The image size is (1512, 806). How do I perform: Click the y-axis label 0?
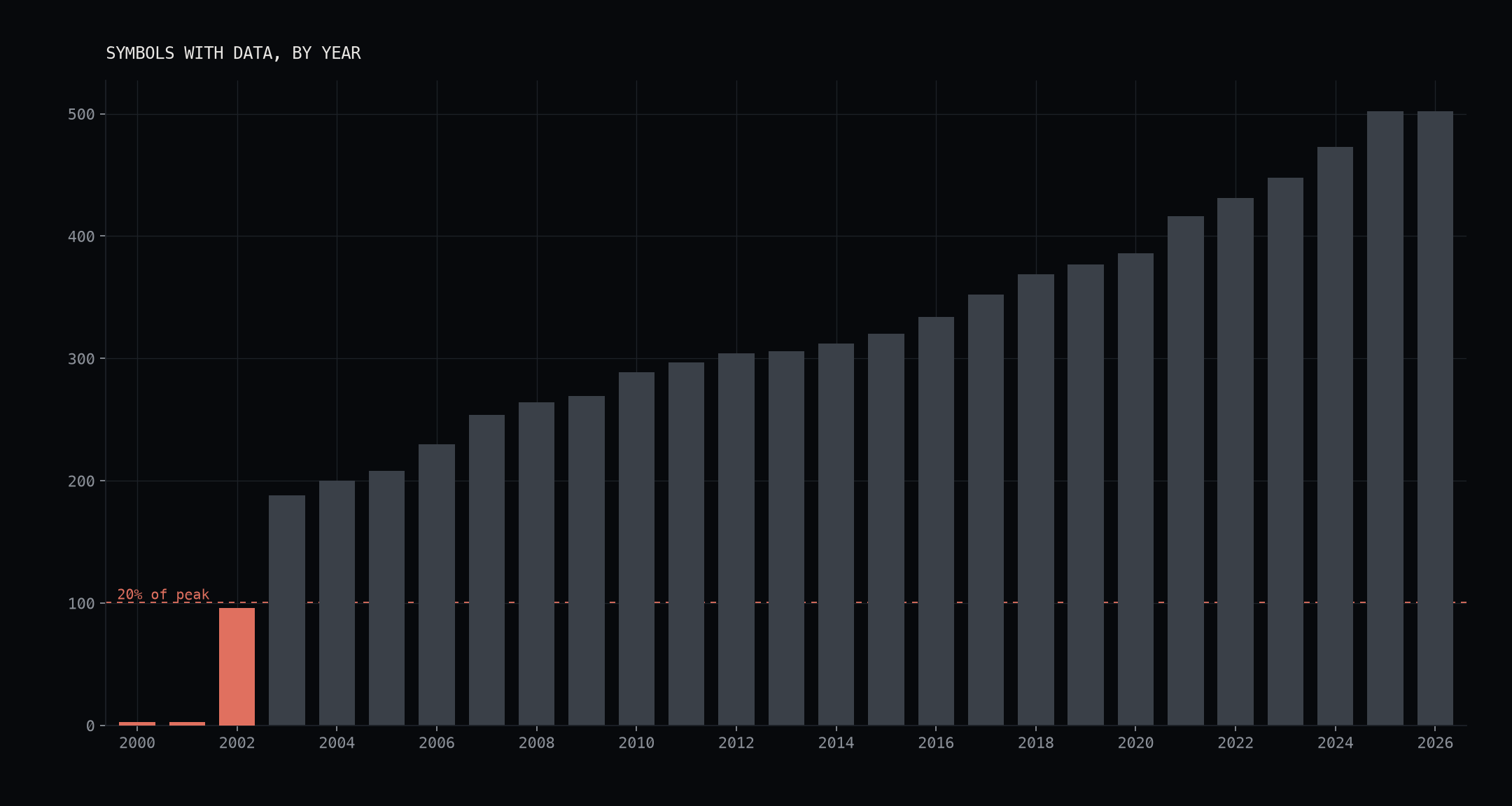point(90,726)
